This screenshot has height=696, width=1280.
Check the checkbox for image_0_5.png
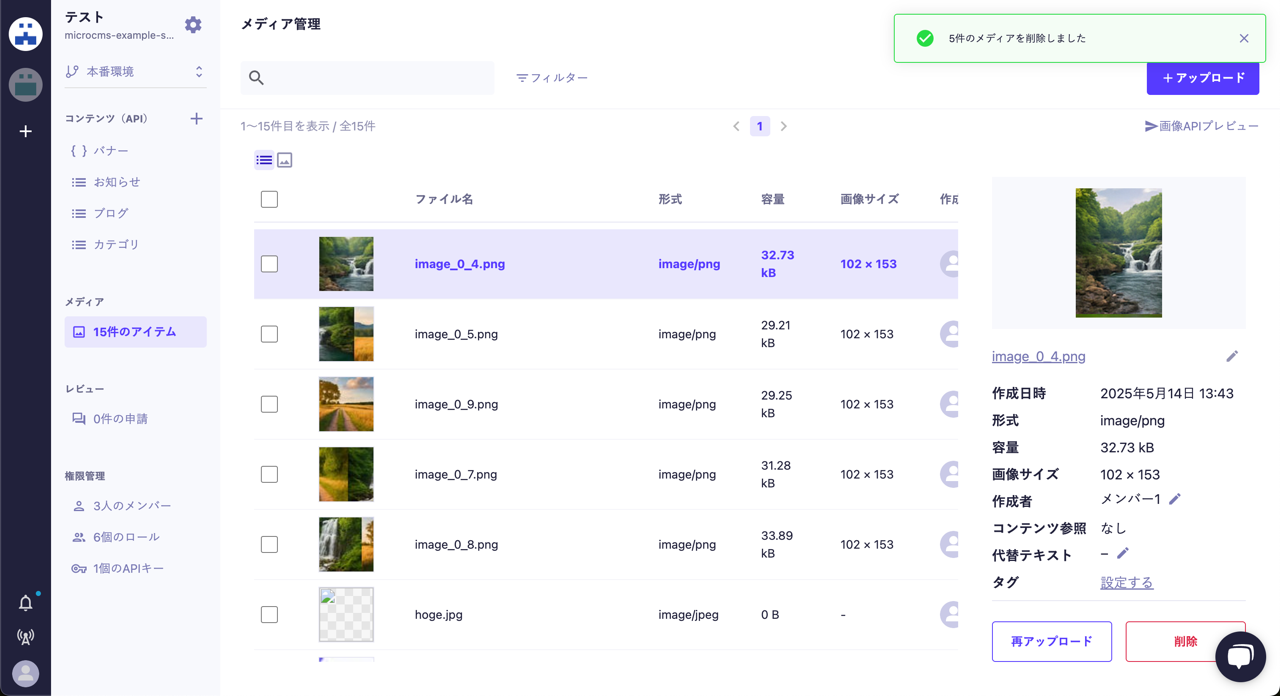pyautogui.click(x=269, y=334)
